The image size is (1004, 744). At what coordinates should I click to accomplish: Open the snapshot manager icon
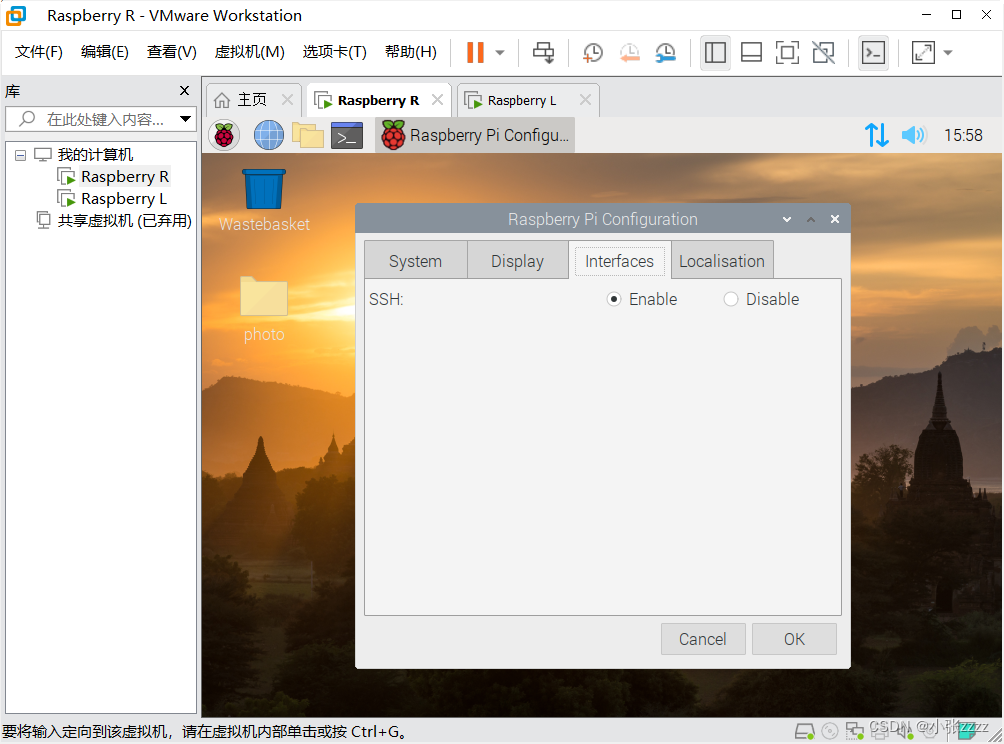point(666,53)
